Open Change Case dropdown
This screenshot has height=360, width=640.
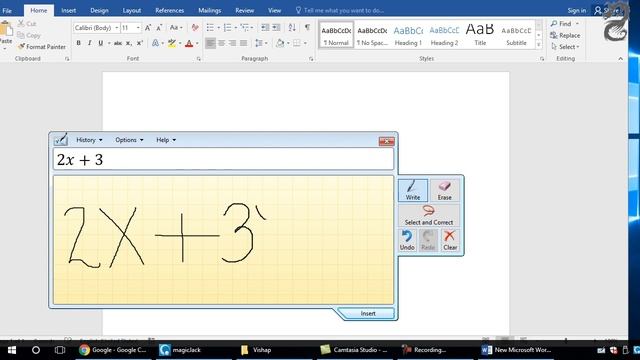[176, 27]
